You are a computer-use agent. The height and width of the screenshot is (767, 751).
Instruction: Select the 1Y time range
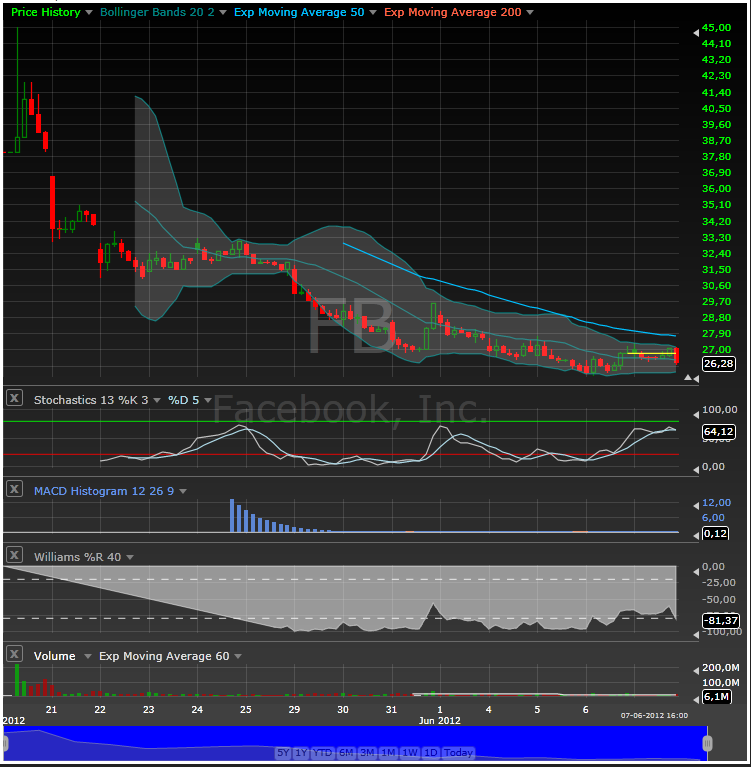click(x=301, y=752)
